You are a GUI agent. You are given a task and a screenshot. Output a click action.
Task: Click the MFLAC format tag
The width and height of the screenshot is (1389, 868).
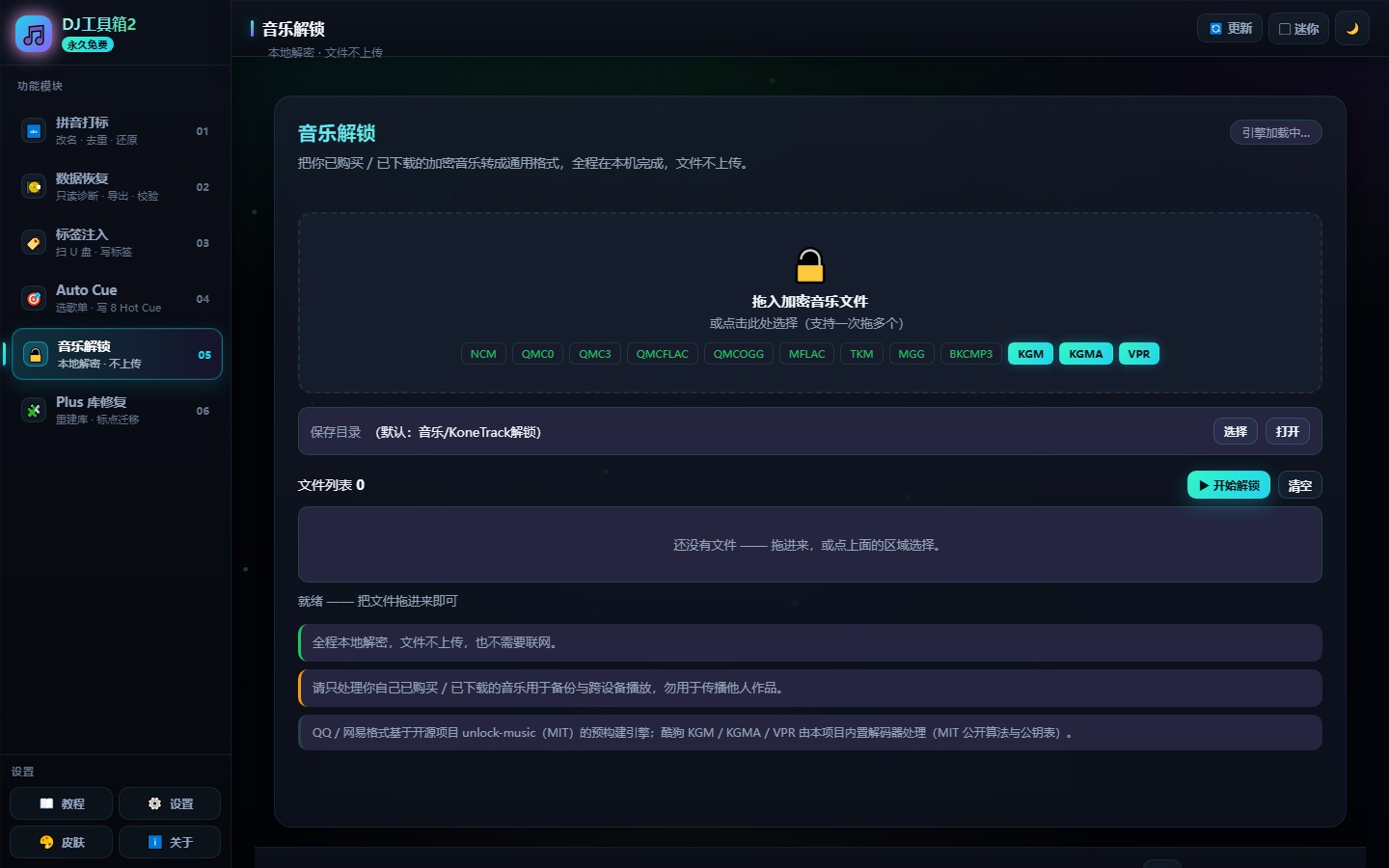coord(807,354)
